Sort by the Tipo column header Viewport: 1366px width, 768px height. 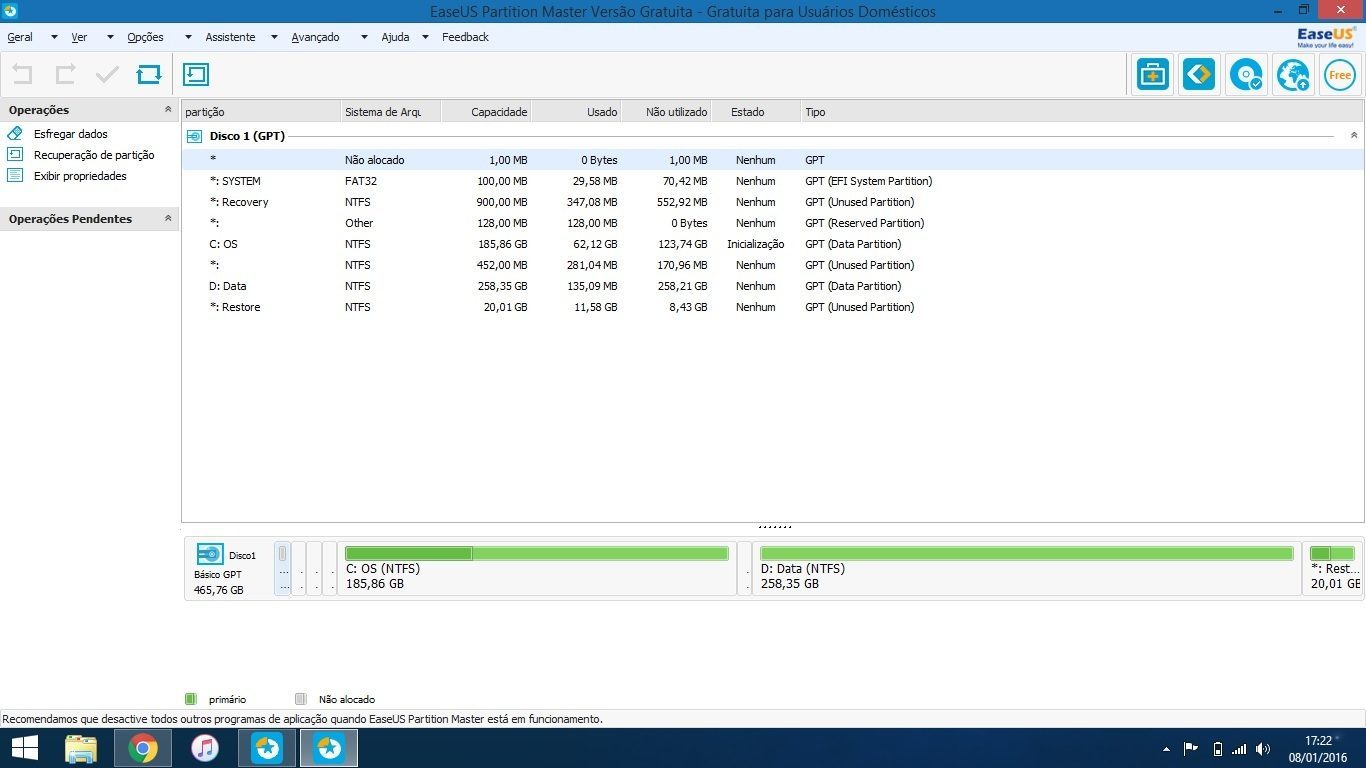(x=1082, y=112)
